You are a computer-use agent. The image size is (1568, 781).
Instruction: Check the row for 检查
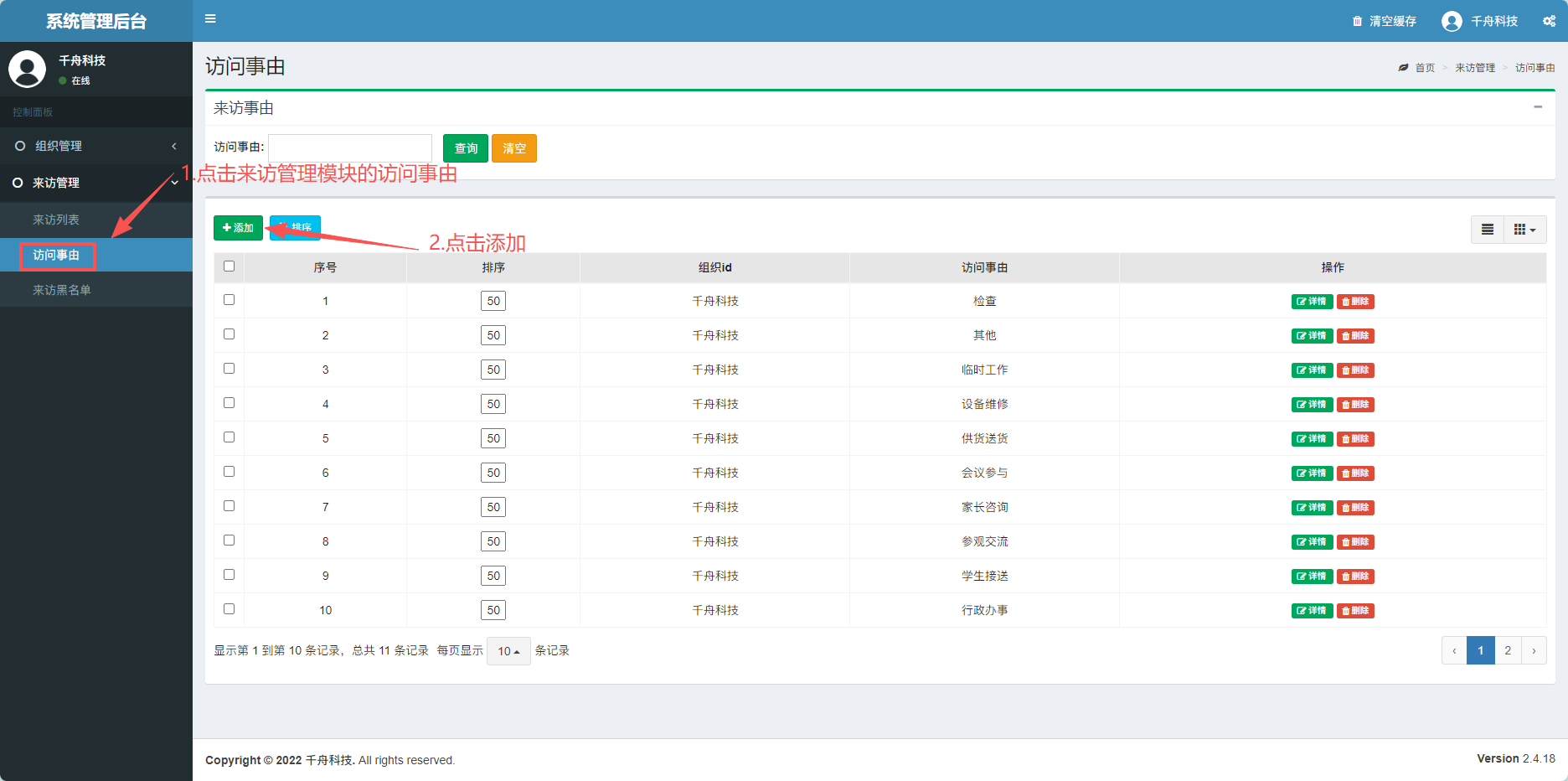pos(229,300)
